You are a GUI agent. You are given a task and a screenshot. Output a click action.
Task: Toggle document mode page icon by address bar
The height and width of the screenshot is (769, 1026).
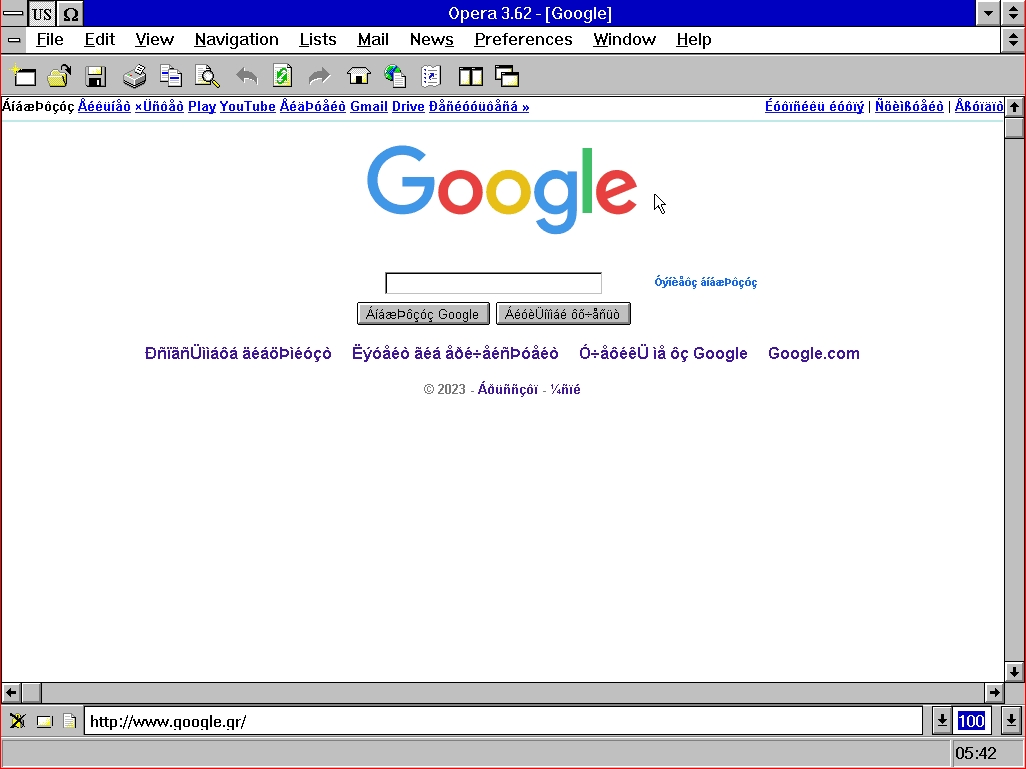pos(69,721)
